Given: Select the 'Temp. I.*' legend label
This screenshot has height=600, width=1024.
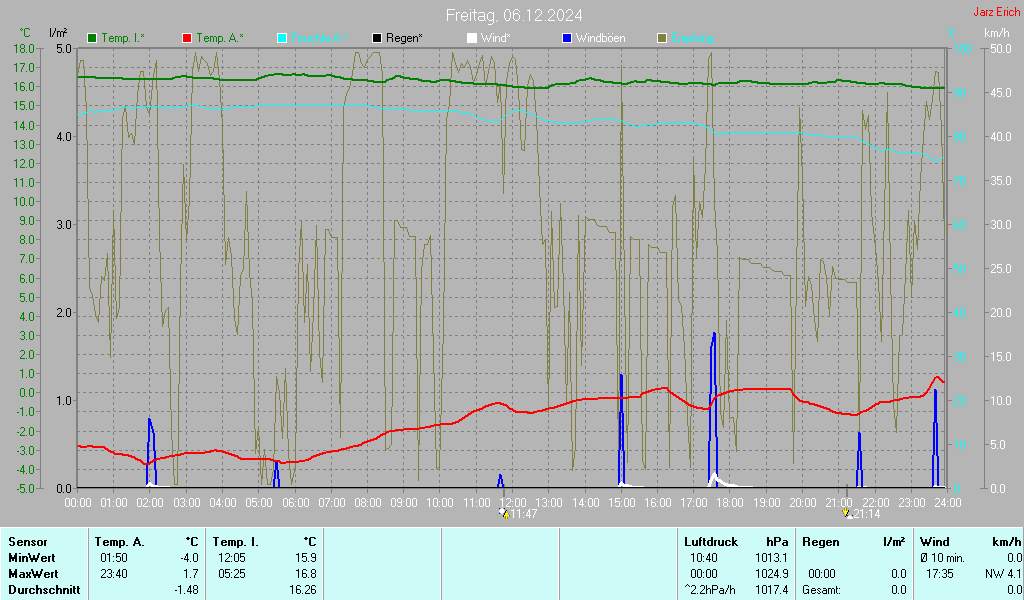Looking at the screenshot, I should (123, 39).
